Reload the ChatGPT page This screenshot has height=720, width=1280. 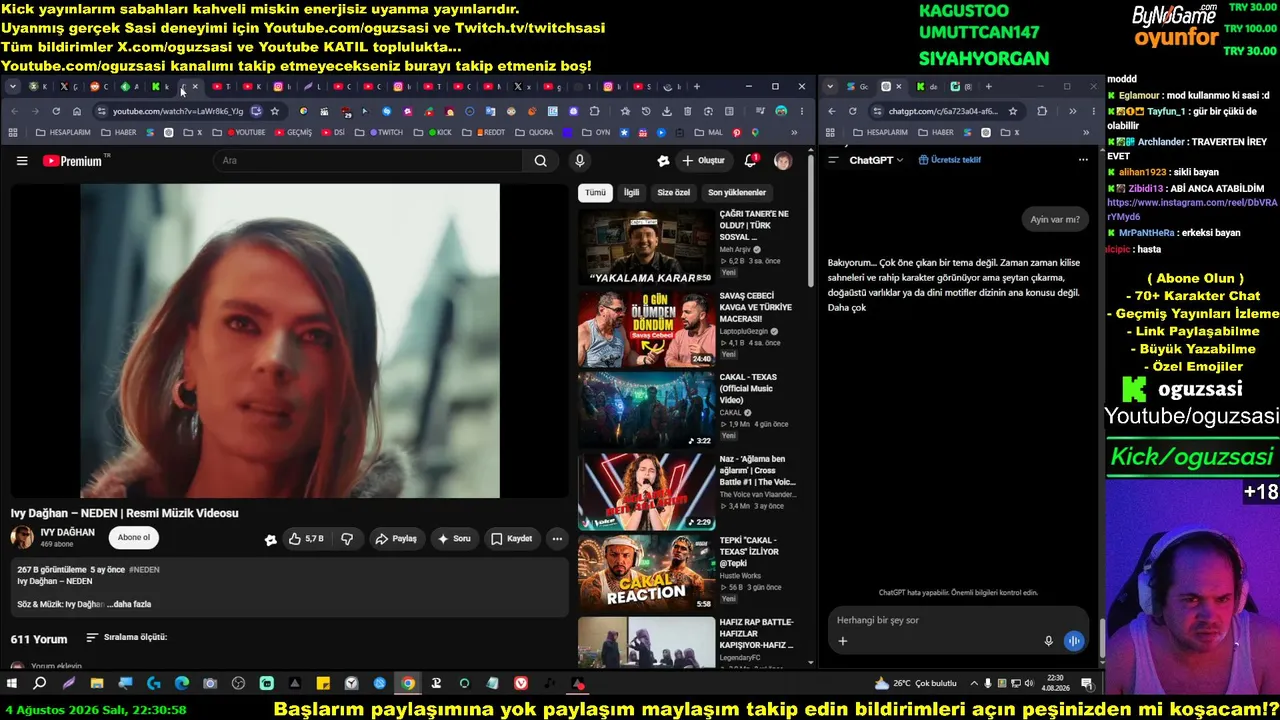(x=852, y=111)
